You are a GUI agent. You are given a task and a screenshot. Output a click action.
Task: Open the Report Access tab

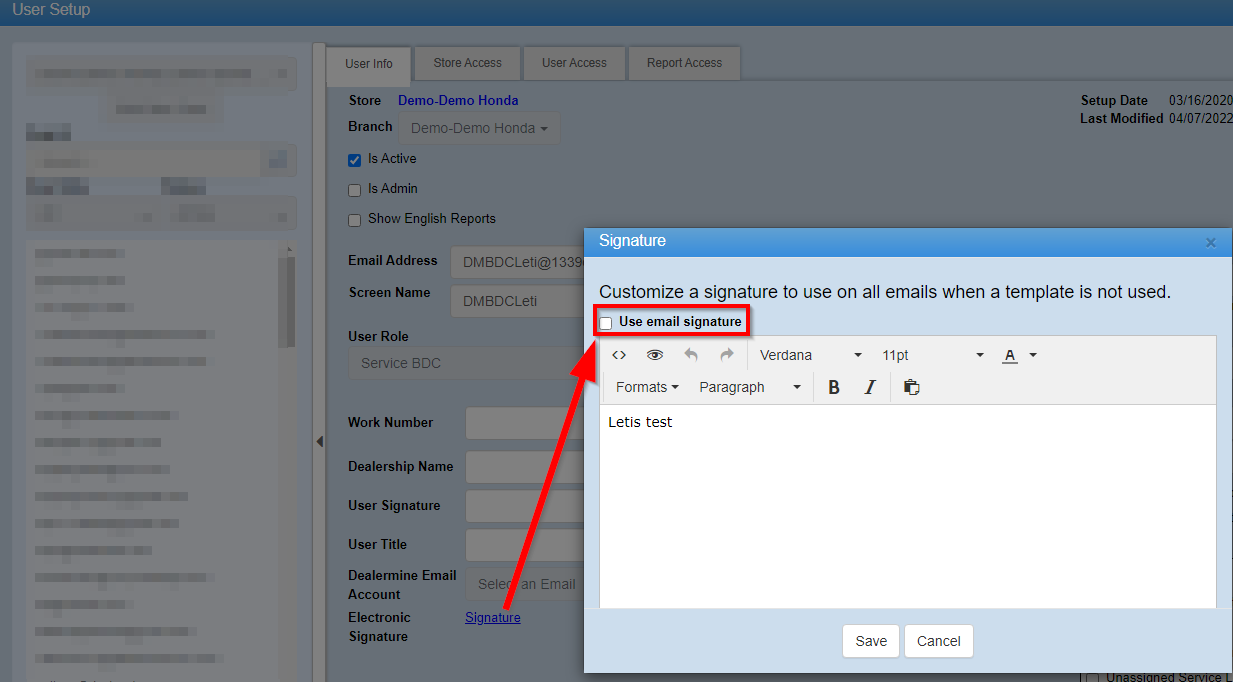click(x=684, y=63)
